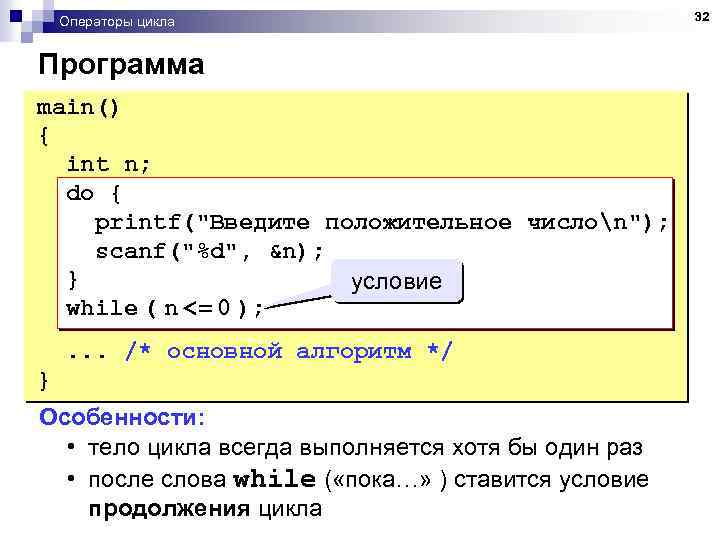Click the declaration "int n;"

pyautogui.click(x=108, y=164)
